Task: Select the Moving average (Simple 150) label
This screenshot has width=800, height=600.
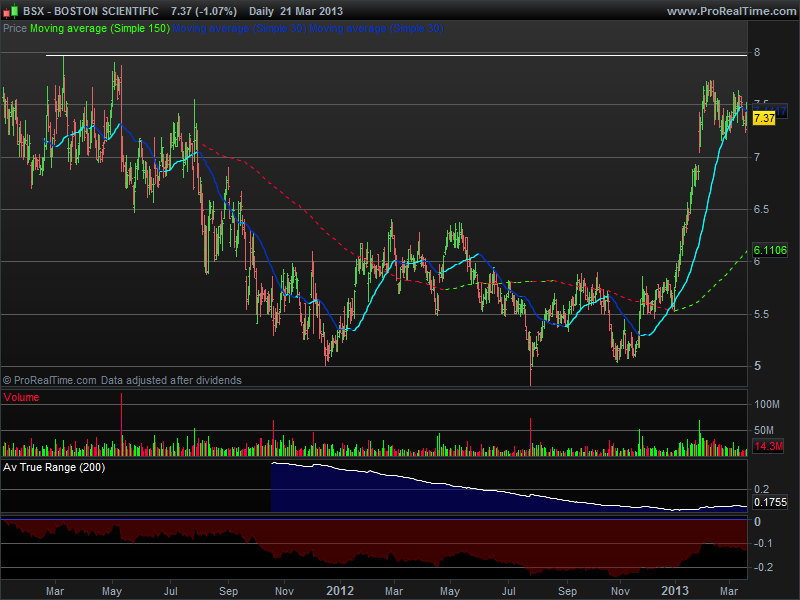Action: coord(100,29)
